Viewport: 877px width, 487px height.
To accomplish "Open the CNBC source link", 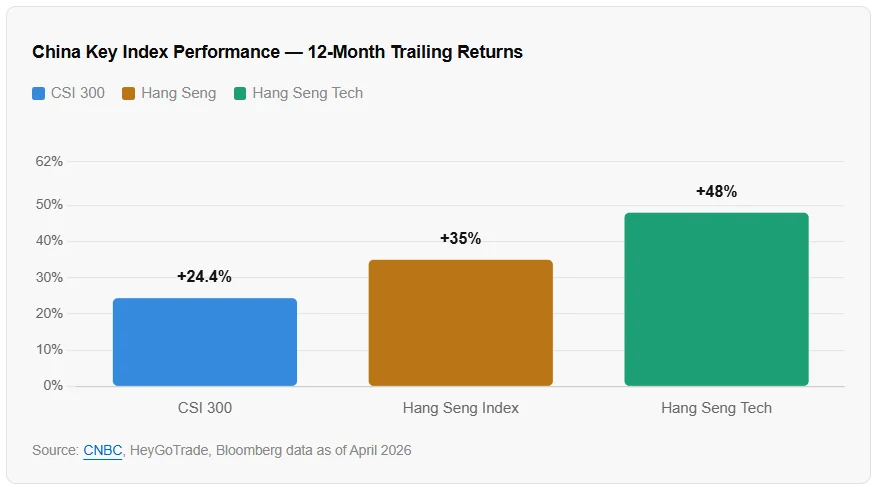I will 102,450.
